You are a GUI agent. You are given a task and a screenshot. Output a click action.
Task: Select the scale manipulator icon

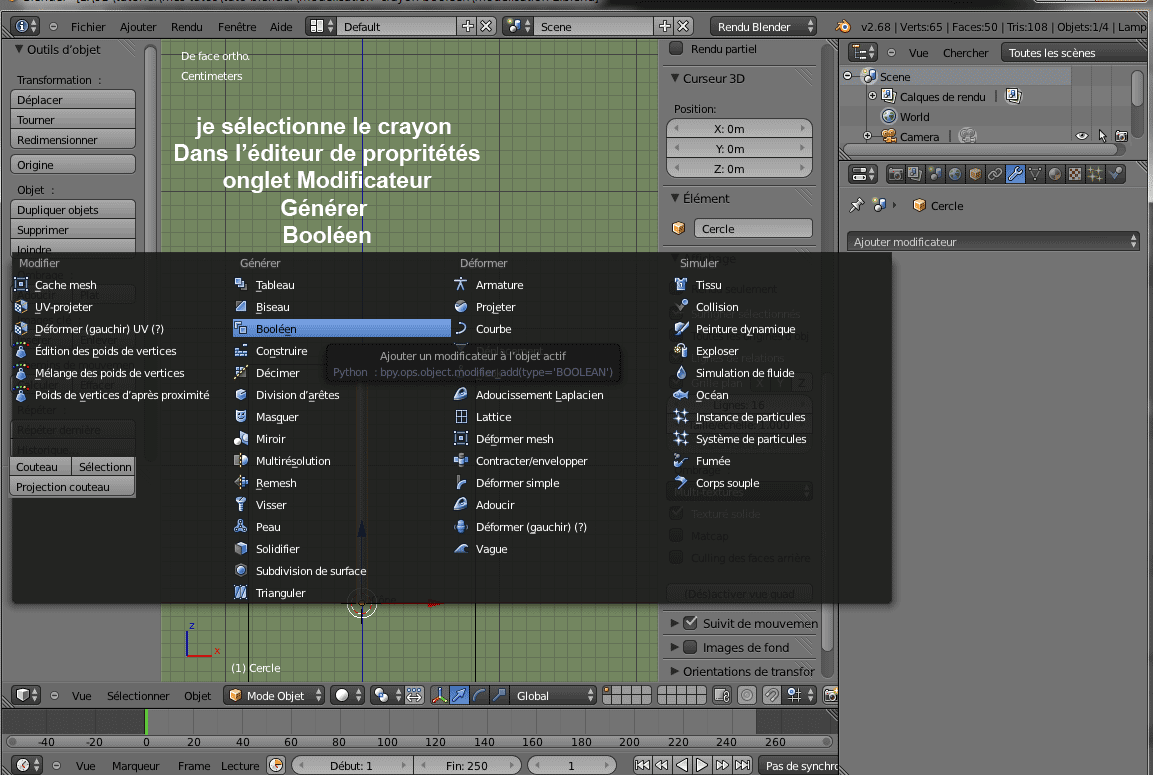[x=499, y=696]
